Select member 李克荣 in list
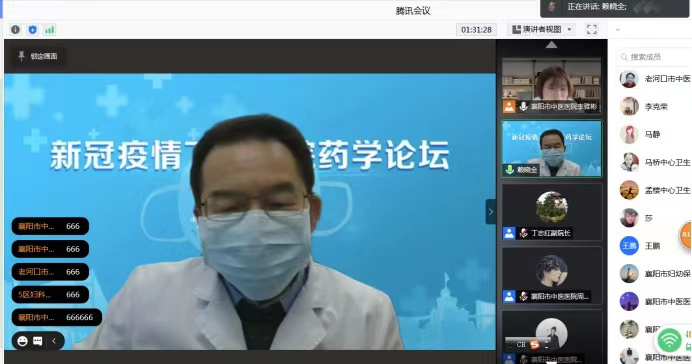The width and height of the screenshot is (692, 364). coord(654,107)
